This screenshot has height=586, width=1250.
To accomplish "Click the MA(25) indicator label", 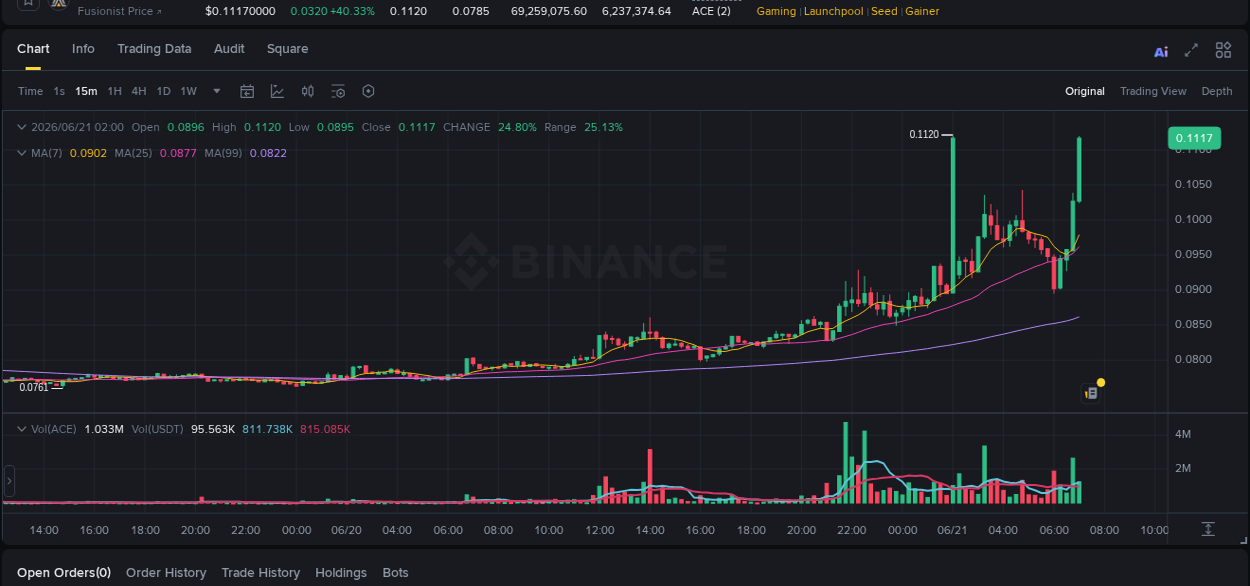I will 133,153.
